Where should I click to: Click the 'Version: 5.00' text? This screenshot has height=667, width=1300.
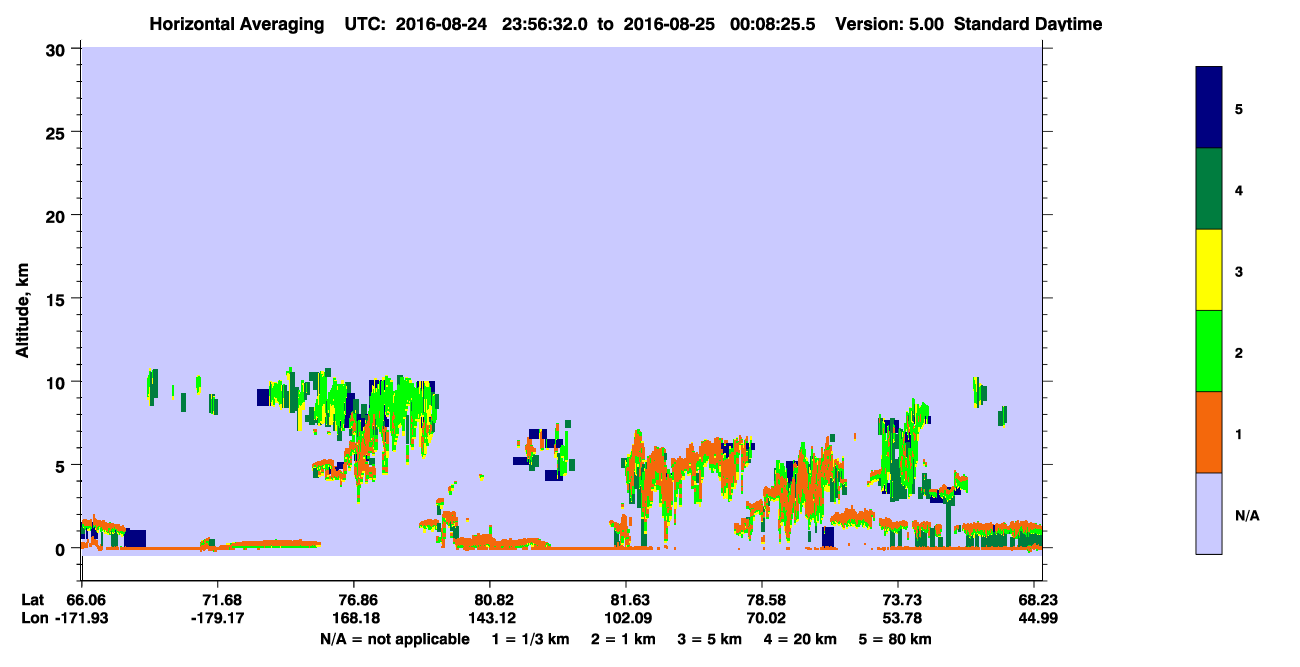pos(890,24)
